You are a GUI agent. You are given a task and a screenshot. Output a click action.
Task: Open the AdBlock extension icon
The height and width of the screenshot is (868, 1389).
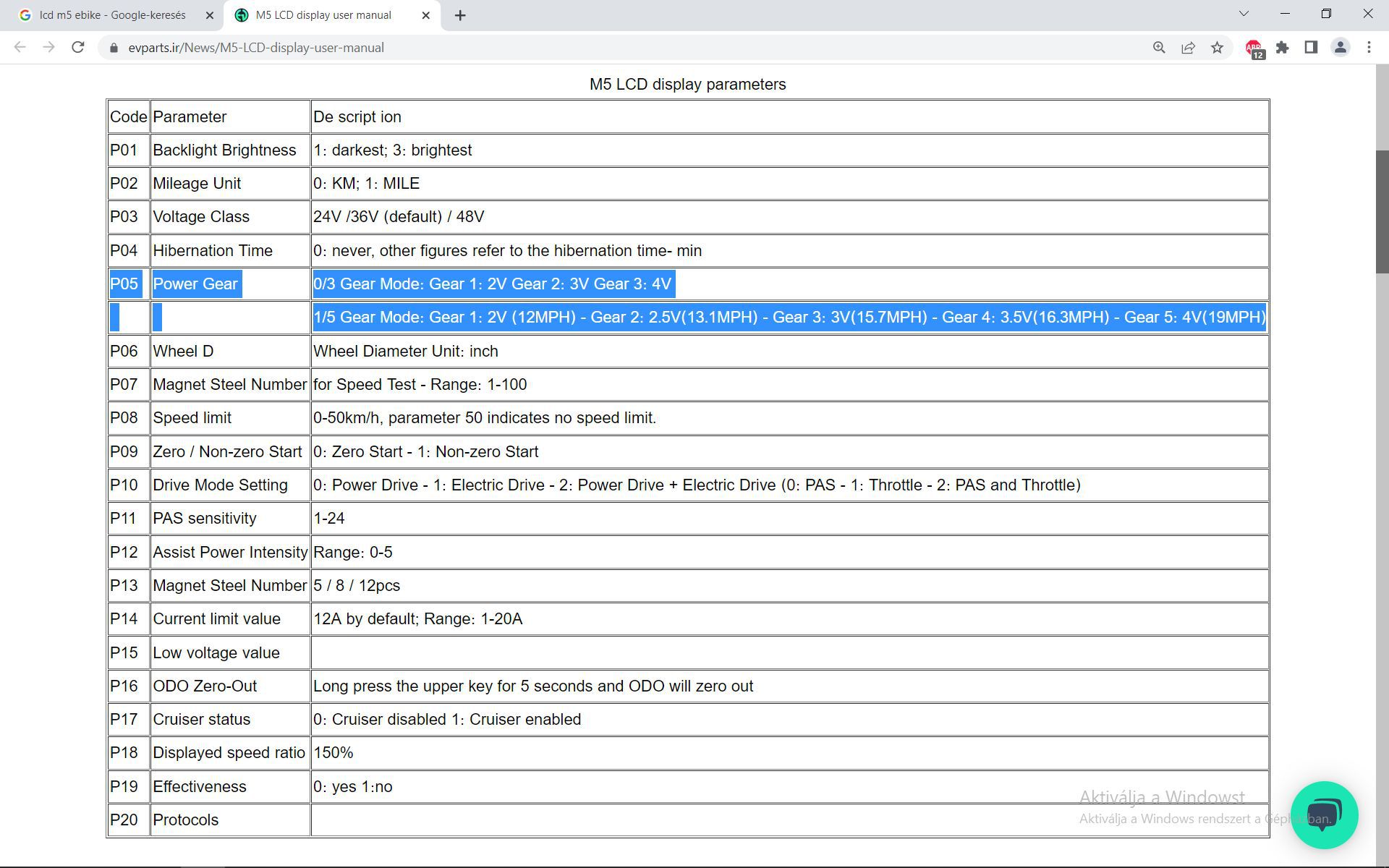click(x=1254, y=48)
